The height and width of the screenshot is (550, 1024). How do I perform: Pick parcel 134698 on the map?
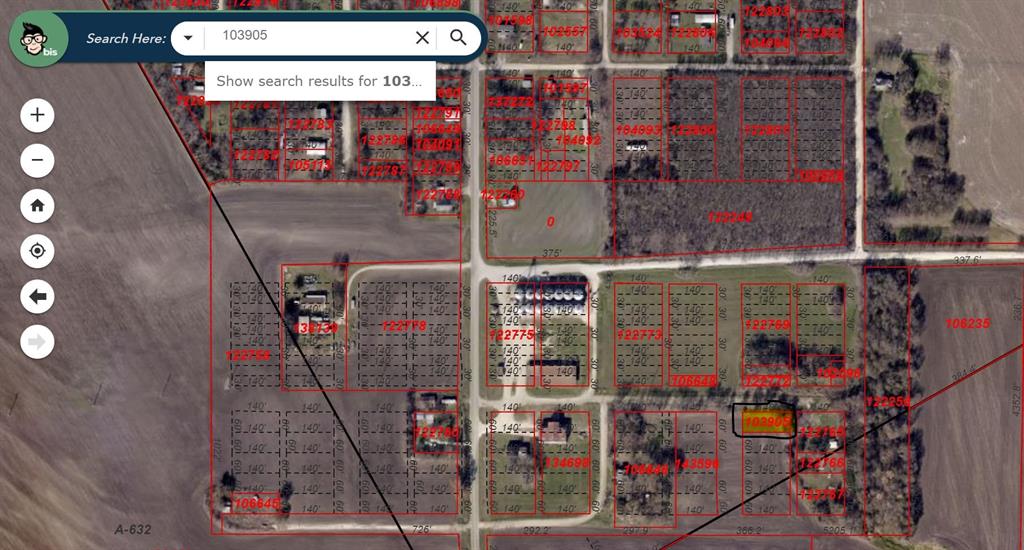tap(565, 462)
